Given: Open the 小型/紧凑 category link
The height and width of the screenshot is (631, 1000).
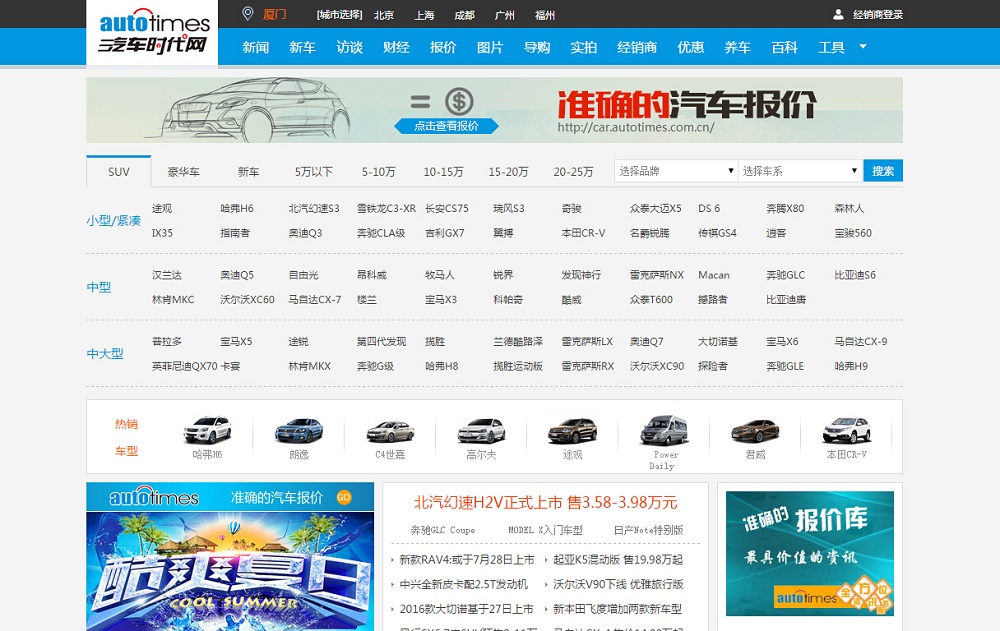Looking at the screenshot, I should click(114, 221).
